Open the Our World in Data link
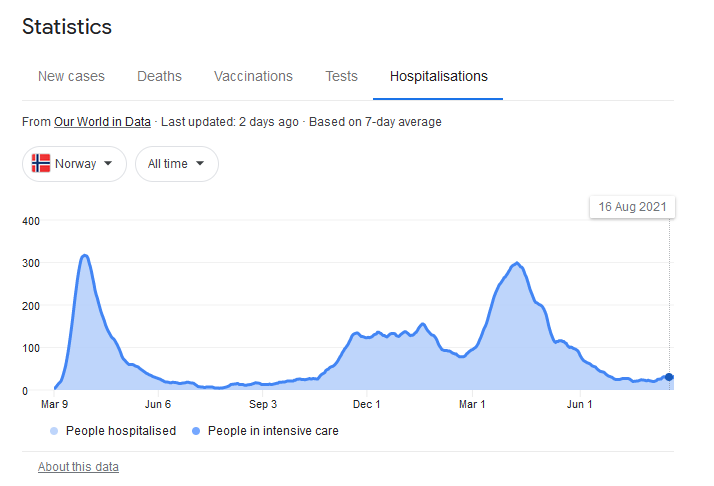The height and width of the screenshot is (486, 714). 102,122
